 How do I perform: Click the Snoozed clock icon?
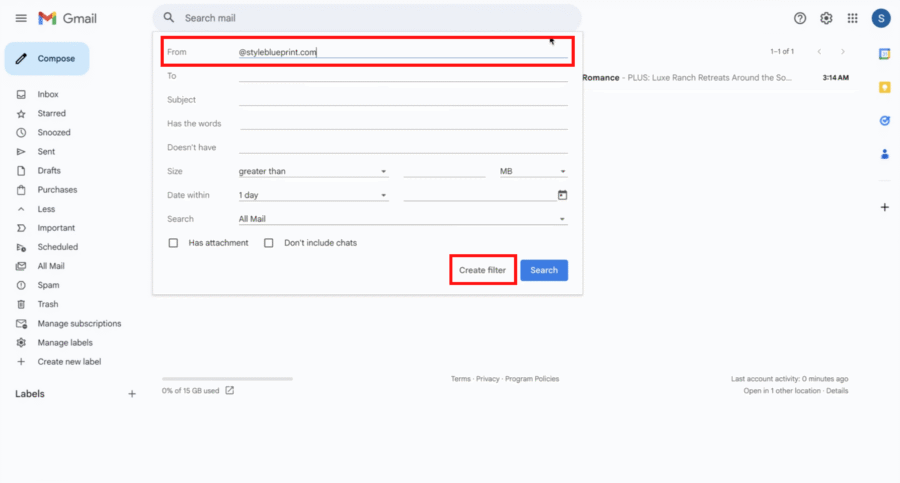21,133
